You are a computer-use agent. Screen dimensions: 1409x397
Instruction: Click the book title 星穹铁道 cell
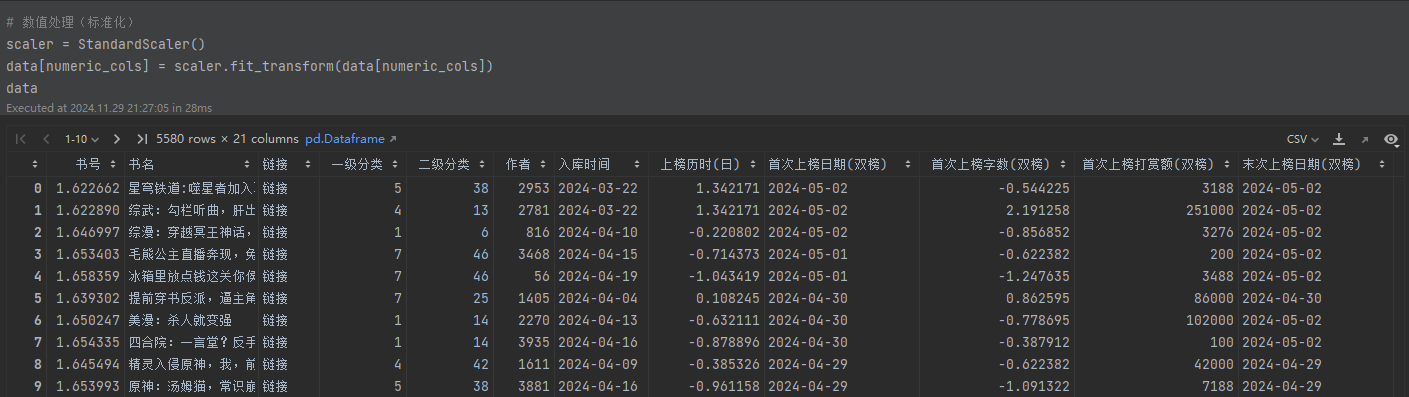(191, 188)
